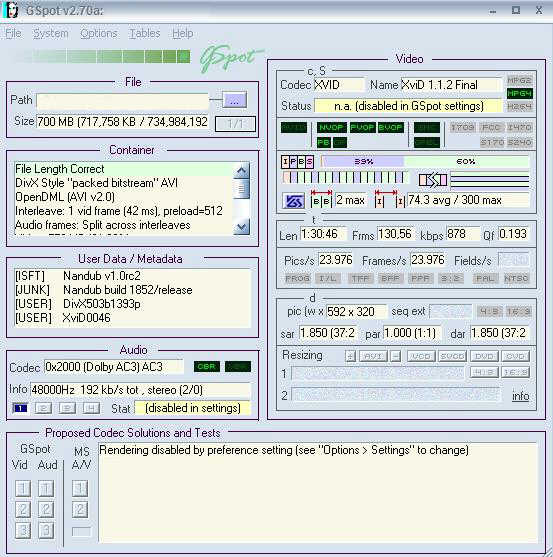Screen dimensions: 553x557
Task: Toggle the 4:3 resize button in Resizing row 1
Action: tap(484, 372)
